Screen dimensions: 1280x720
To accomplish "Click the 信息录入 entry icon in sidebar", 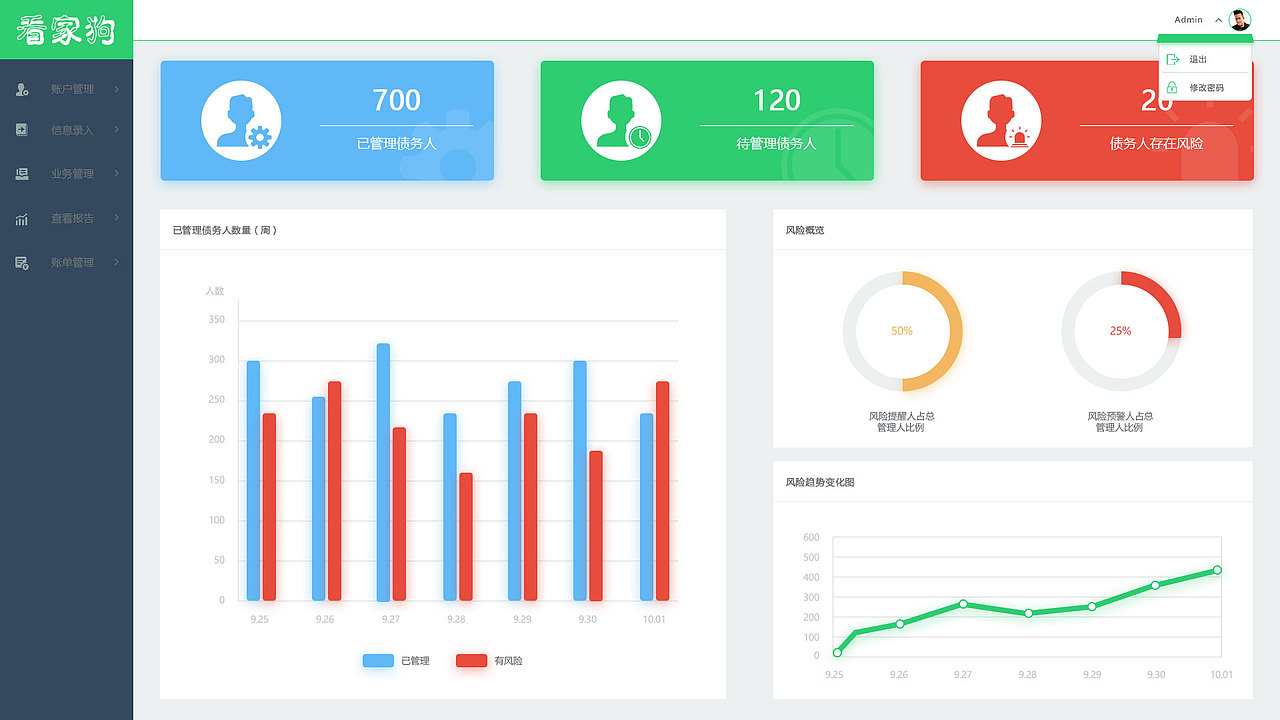I will pos(22,130).
